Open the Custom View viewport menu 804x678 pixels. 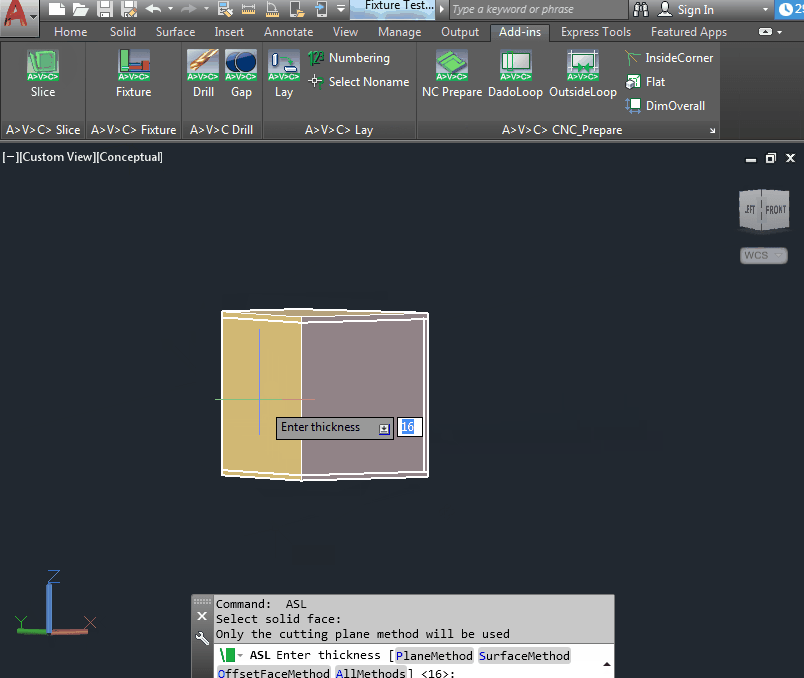57,157
